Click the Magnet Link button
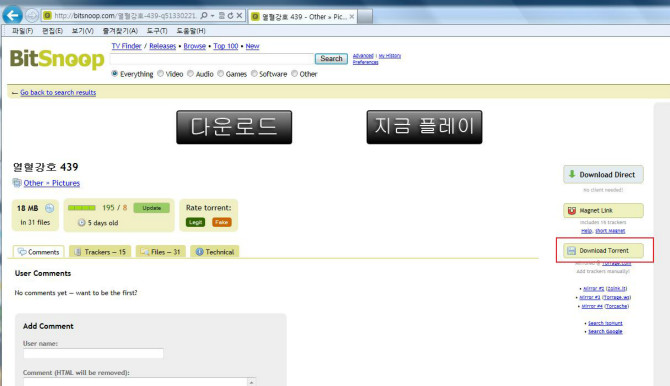Screen dimensions: 670x386 603,210
